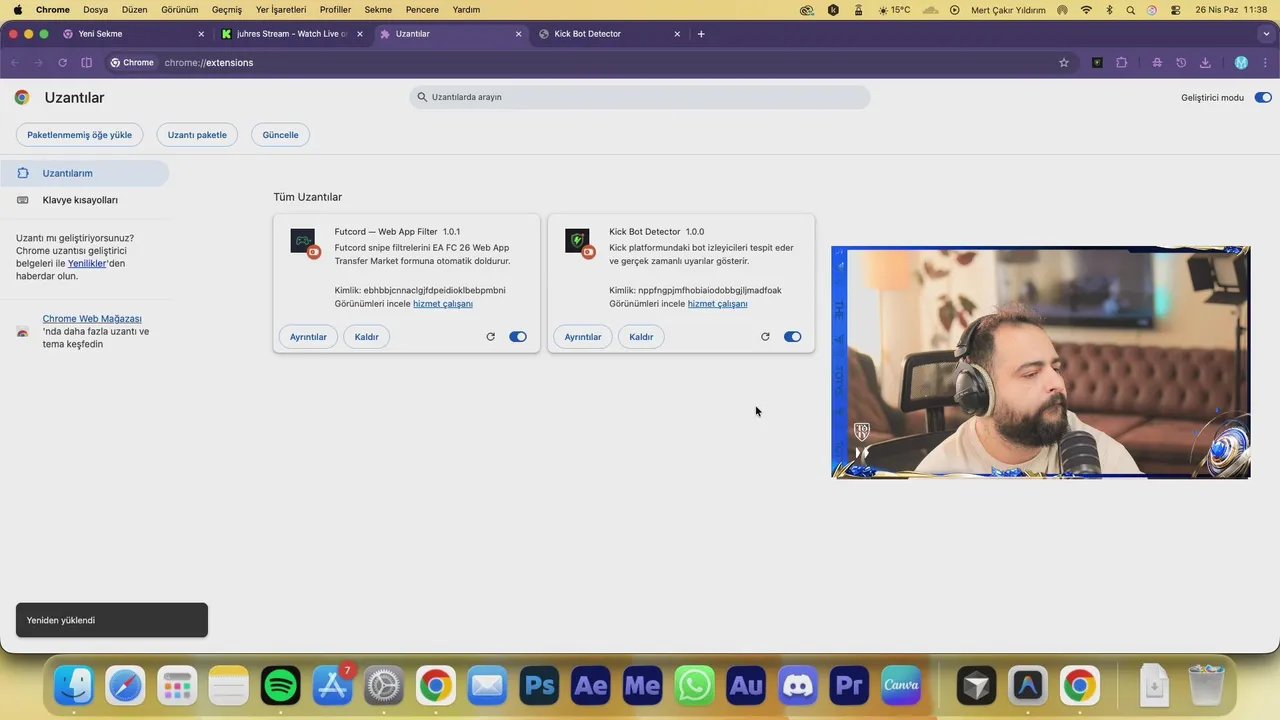The height and width of the screenshot is (720, 1280).
Task: Click the Uzantı paketle button
Action: click(x=197, y=135)
